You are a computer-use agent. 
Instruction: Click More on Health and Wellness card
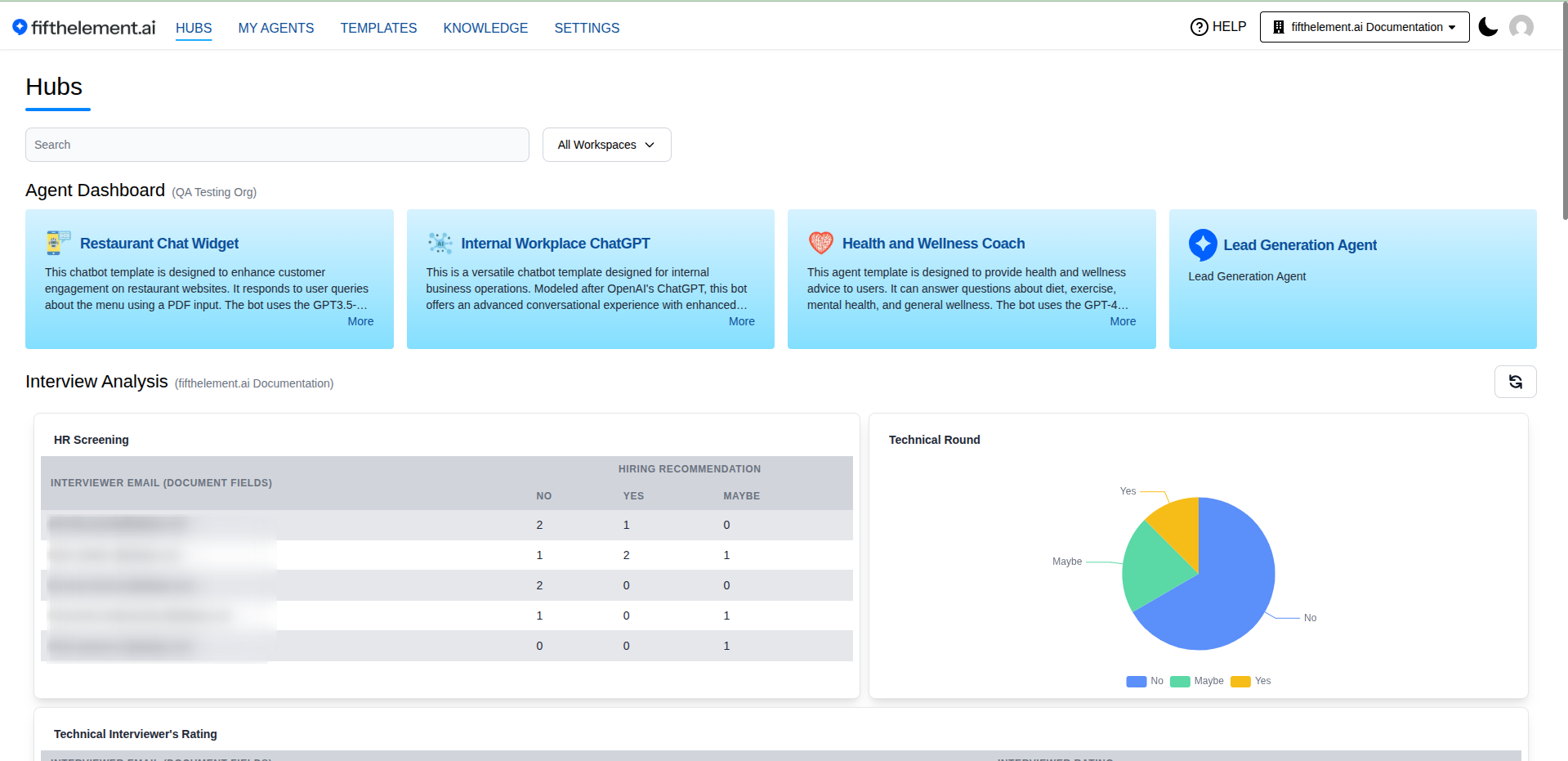(x=1123, y=321)
